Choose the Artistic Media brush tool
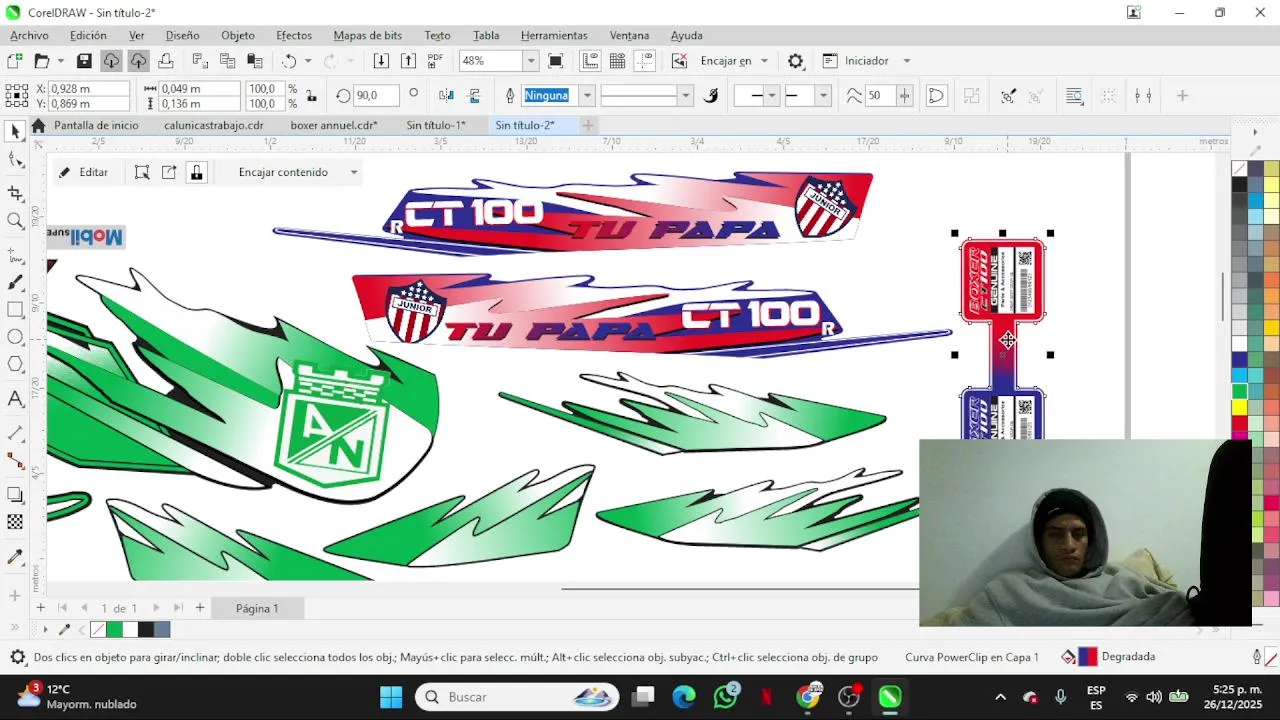The image size is (1280, 720). coord(15,284)
